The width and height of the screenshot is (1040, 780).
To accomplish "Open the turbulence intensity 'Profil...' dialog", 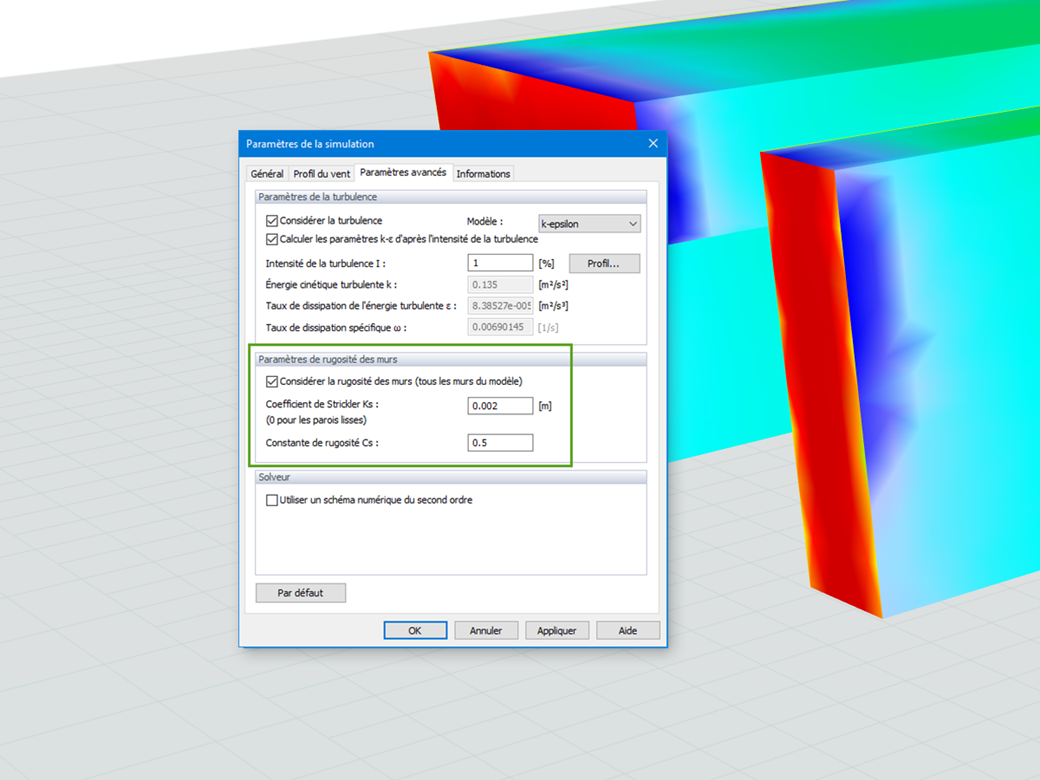I will click(604, 262).
